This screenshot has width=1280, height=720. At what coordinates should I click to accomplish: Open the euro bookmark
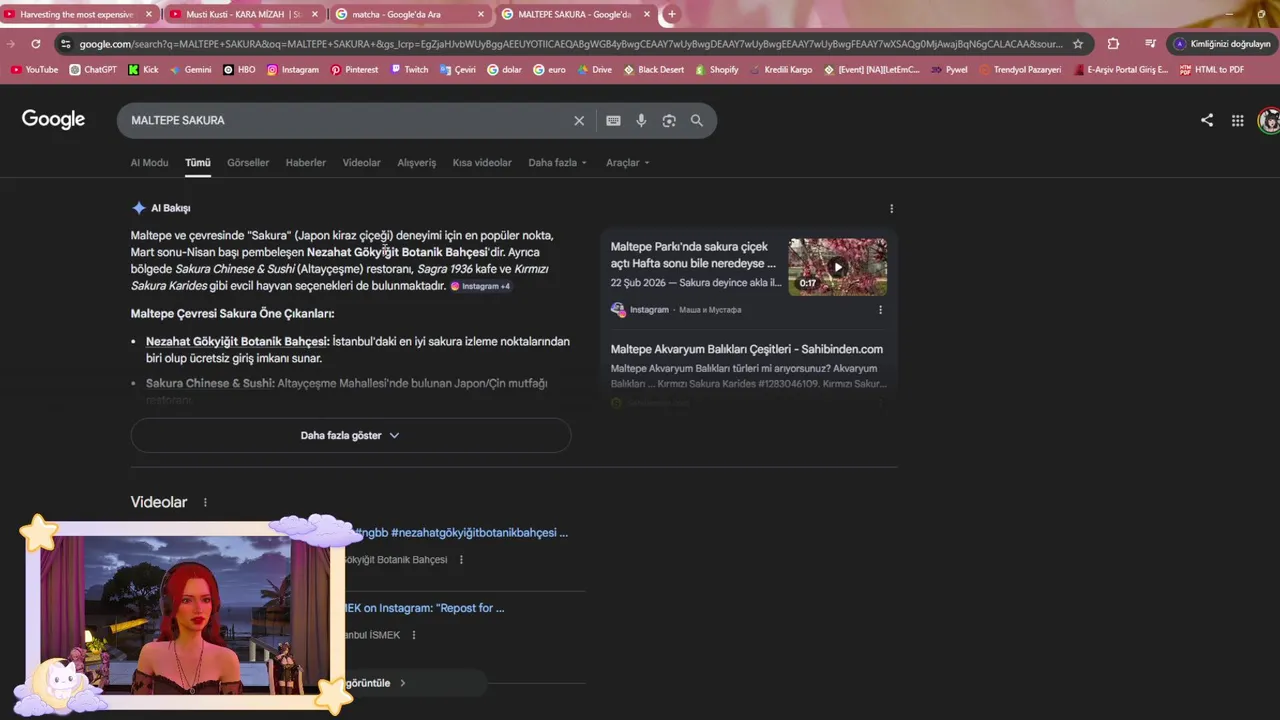[549, 70]
